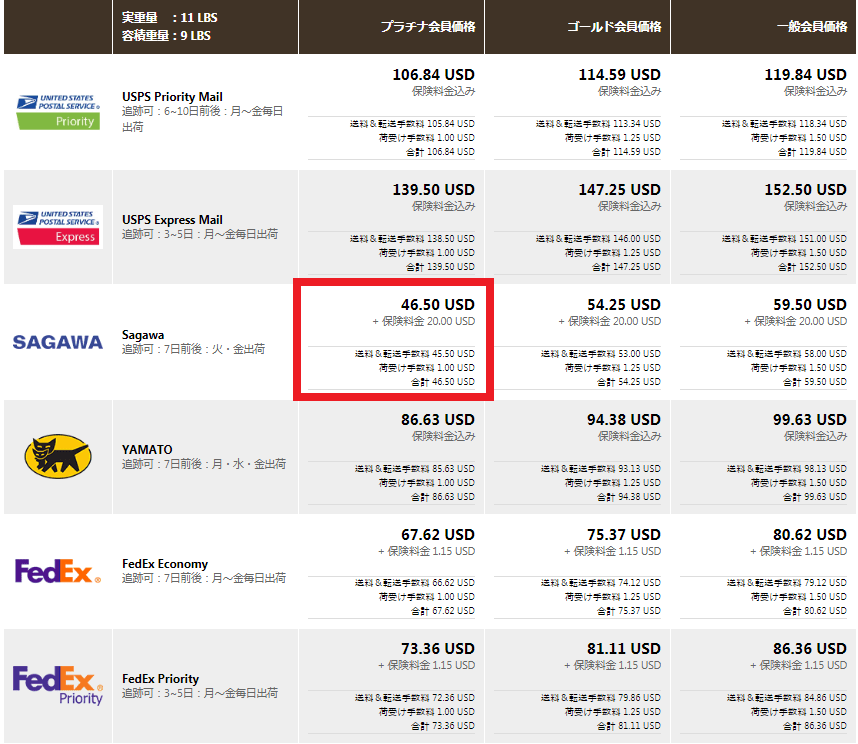This screenshot has height=744, width=858.
Task: Select the 94.38 USD Yamato gold price
Action: click(x=624, y=420)
